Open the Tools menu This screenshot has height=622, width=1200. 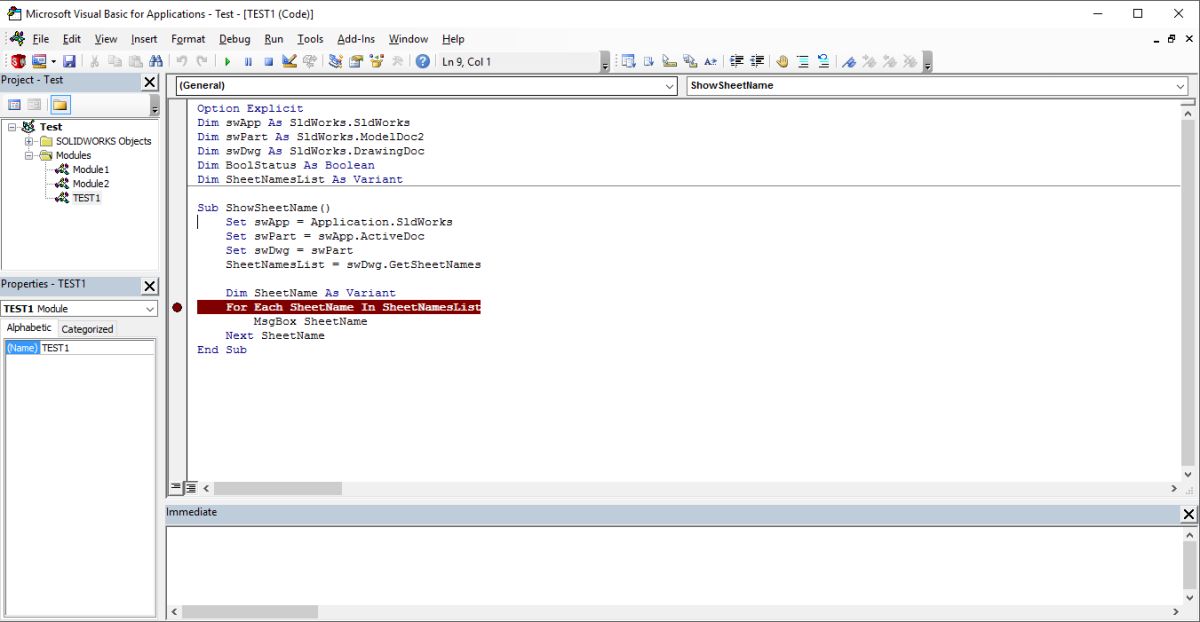point(310,39)
